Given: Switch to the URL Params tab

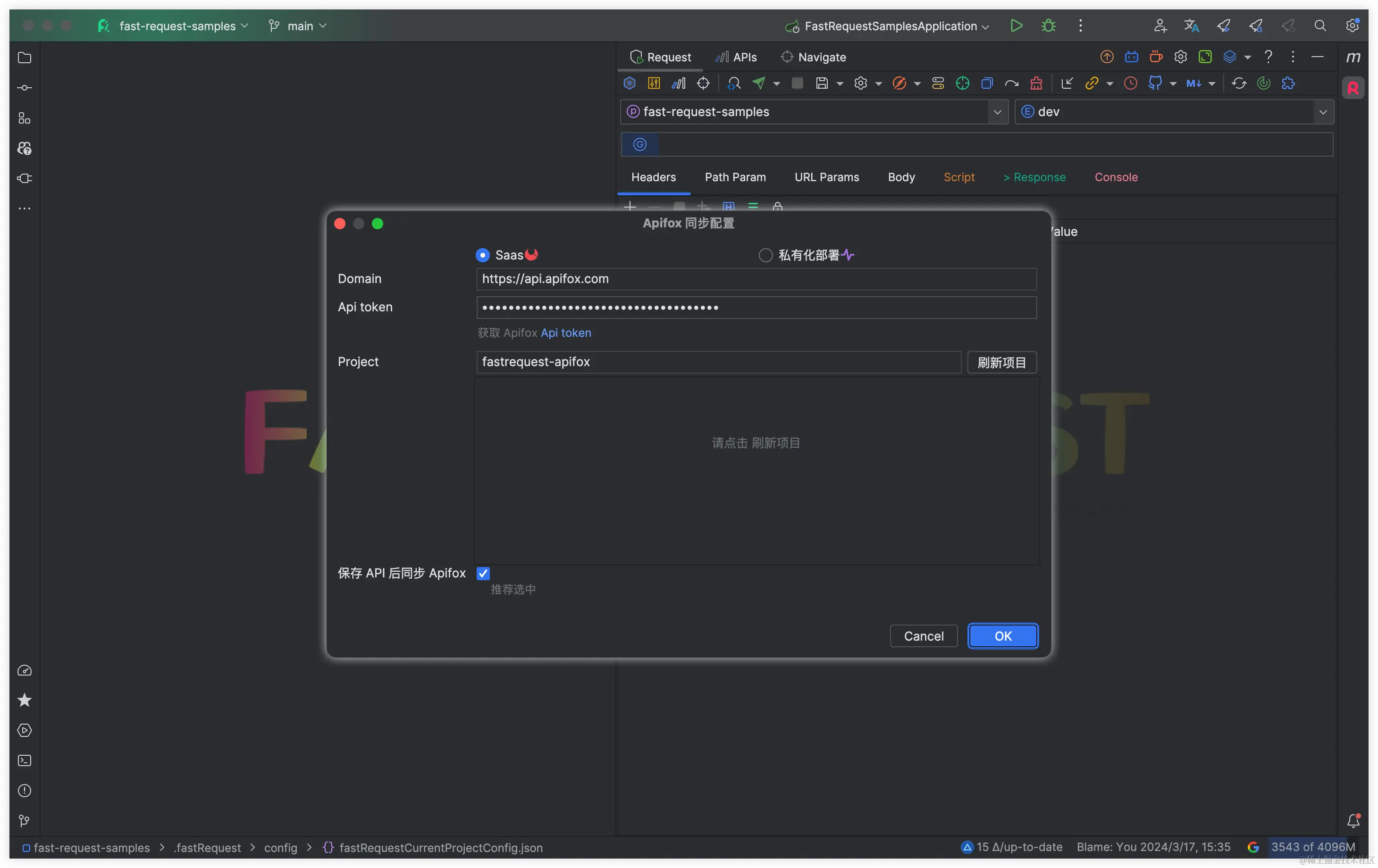Looking at the screenshot, I should click(x=826, y=177).
